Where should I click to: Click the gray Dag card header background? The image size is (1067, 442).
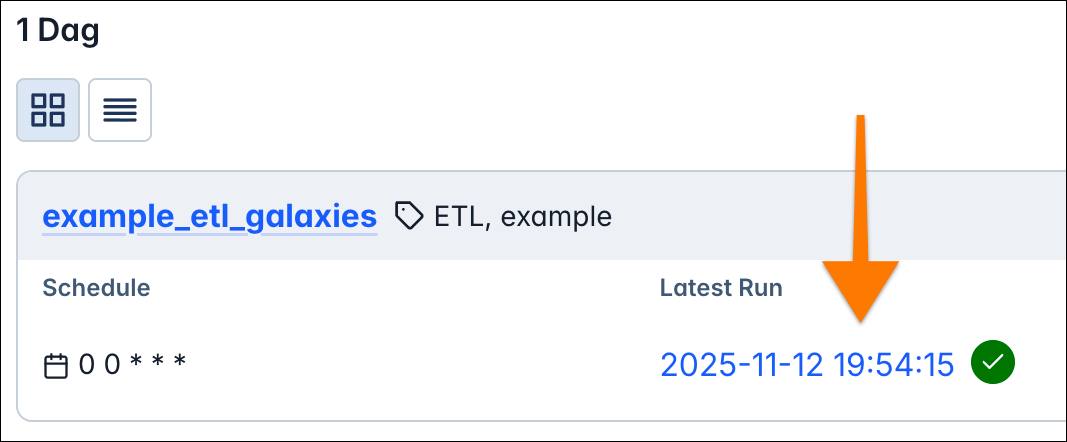820,216
